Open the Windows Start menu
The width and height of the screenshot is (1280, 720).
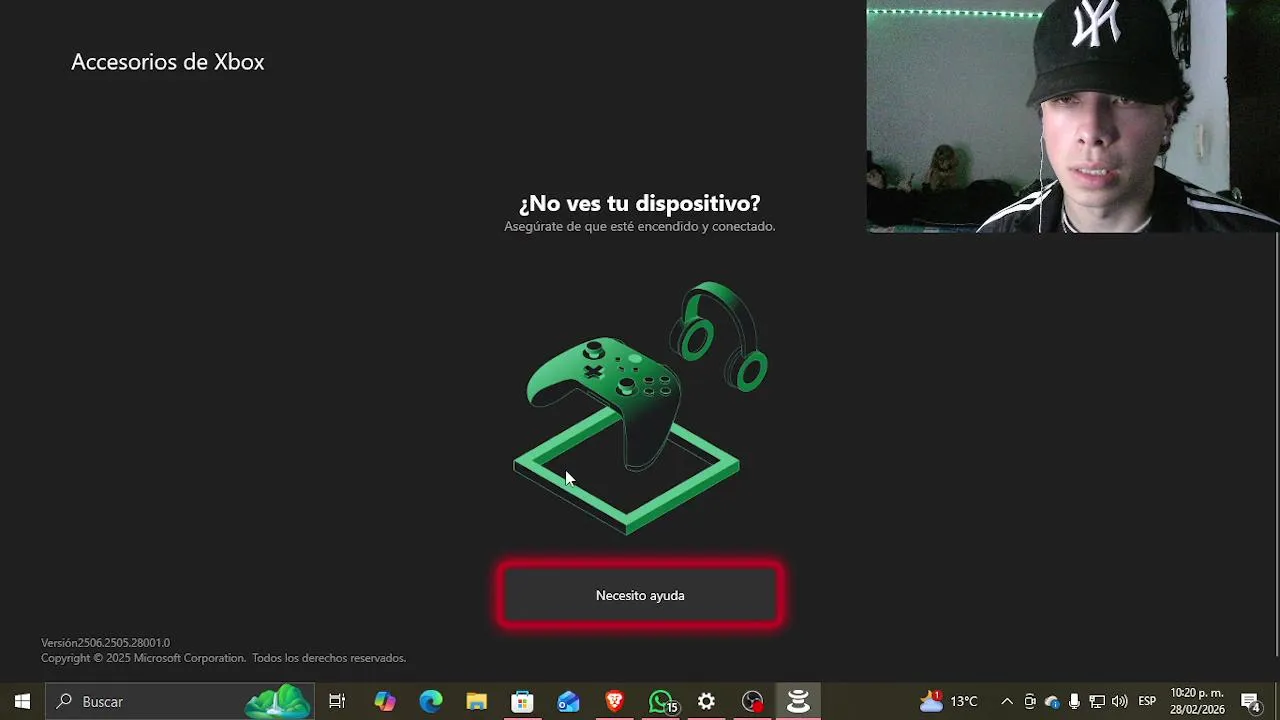22,701
